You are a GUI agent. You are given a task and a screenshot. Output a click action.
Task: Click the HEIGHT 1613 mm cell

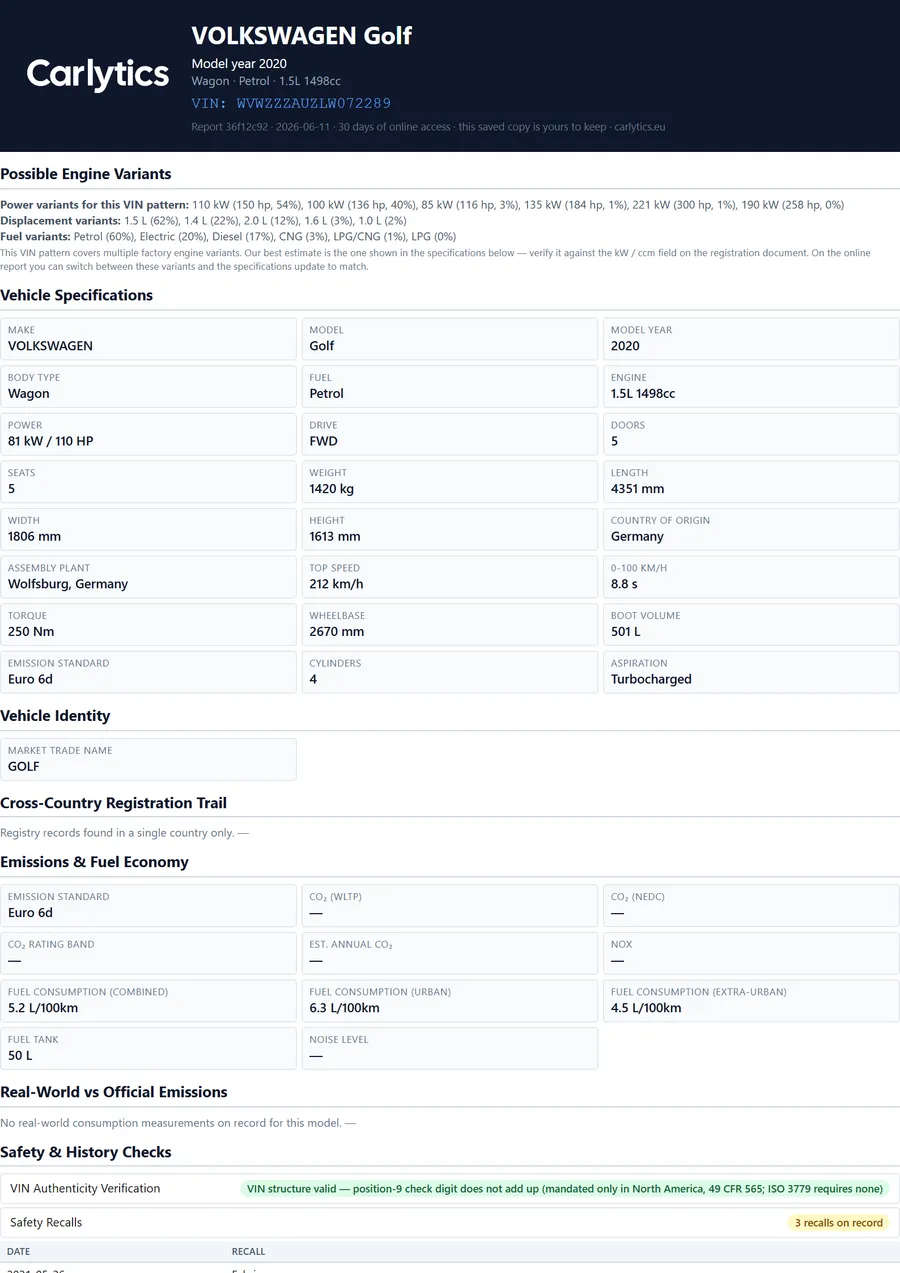(x=450, y=529)
